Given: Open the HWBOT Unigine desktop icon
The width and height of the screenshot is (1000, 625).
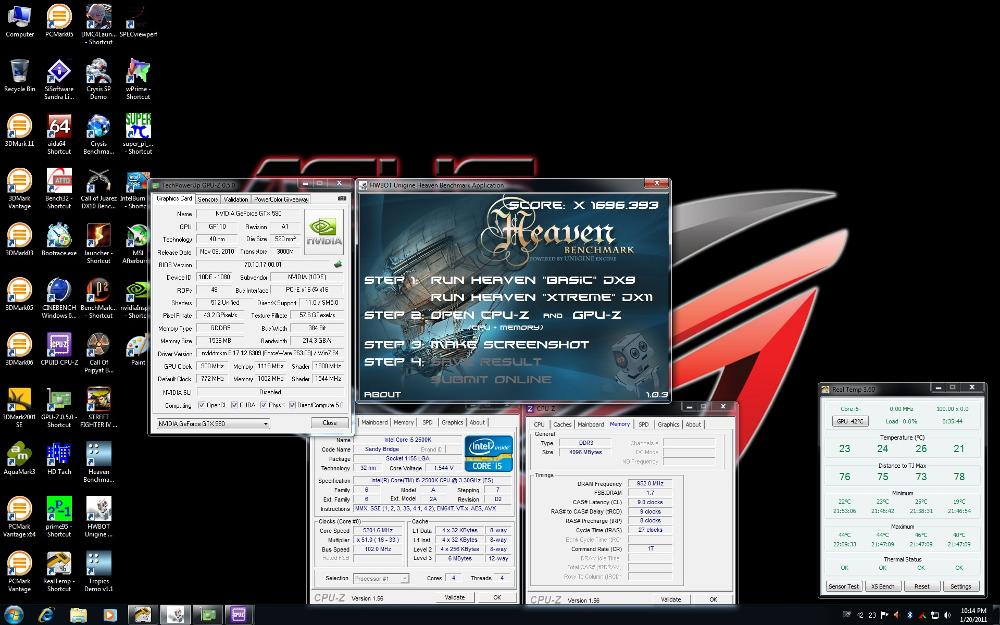Looking at the screenshot, I should 98,517.
